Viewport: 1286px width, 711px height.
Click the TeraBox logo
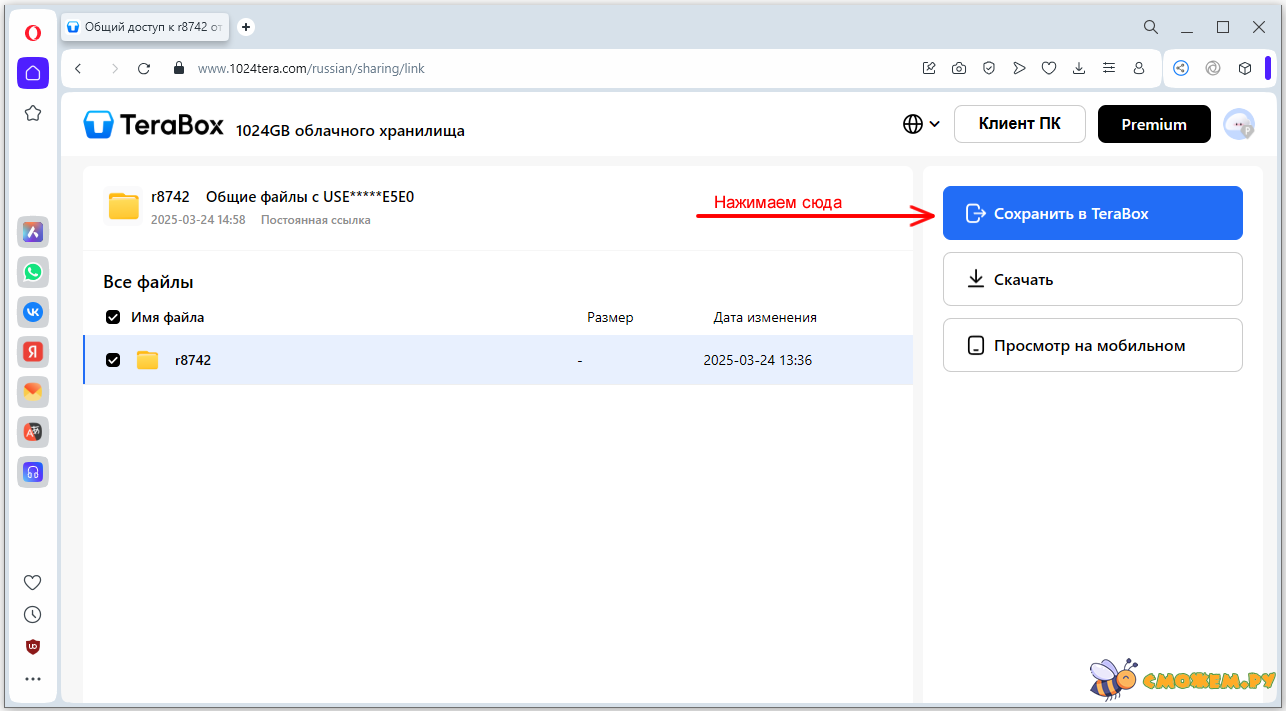tap(154, 124)
